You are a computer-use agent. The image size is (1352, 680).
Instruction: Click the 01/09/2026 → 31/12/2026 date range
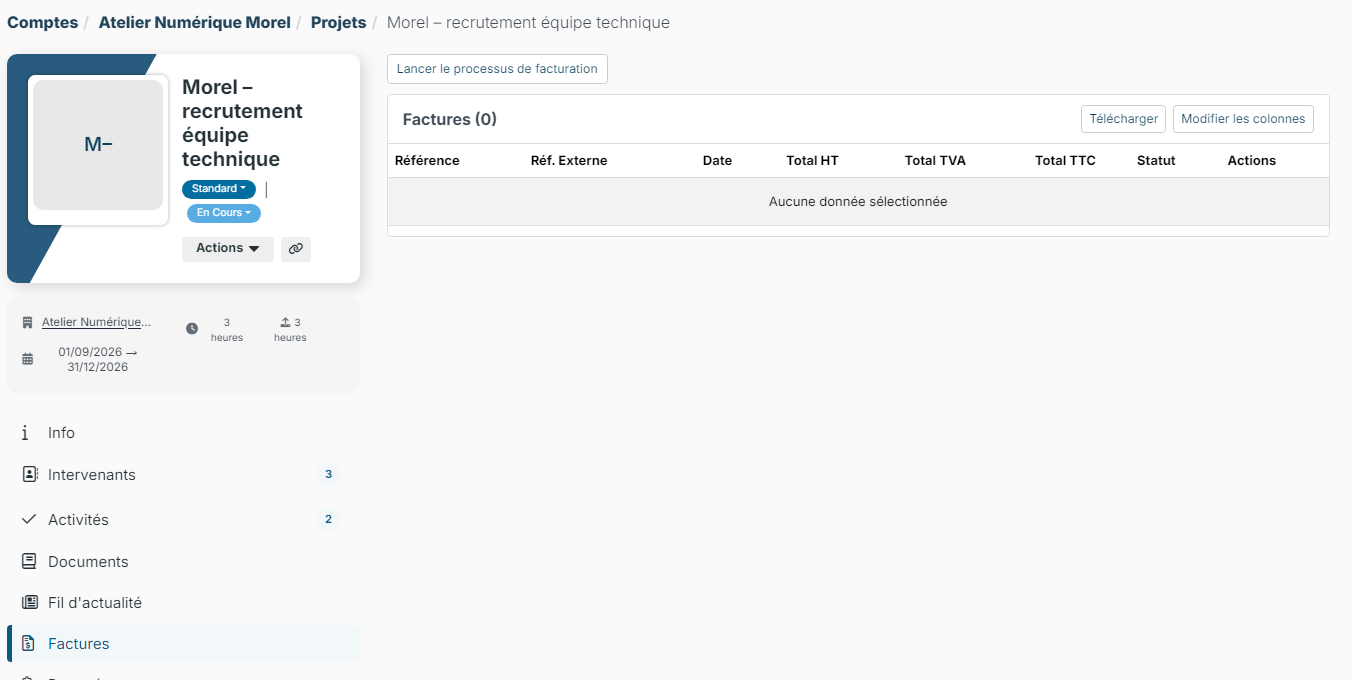tap(98, 359)
